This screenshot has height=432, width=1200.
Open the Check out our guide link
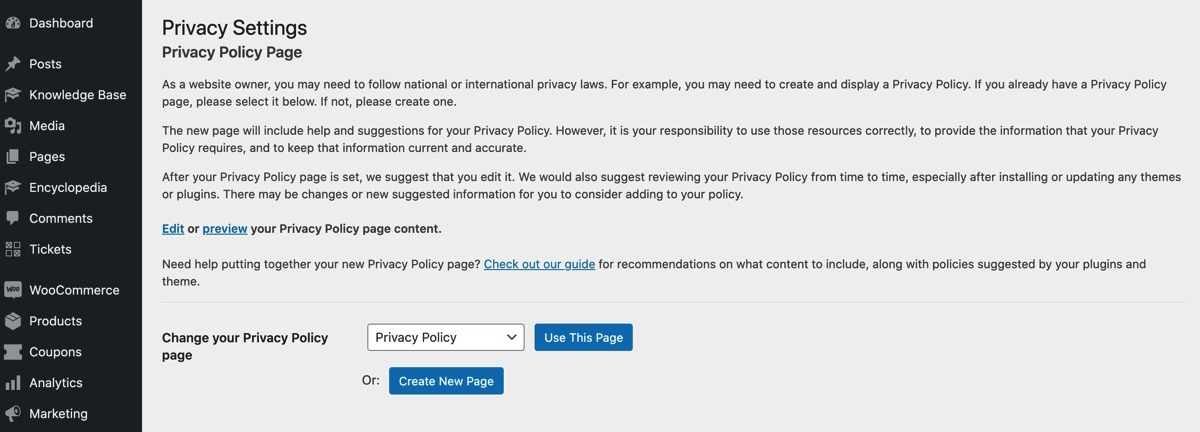(x=539, y=265)
